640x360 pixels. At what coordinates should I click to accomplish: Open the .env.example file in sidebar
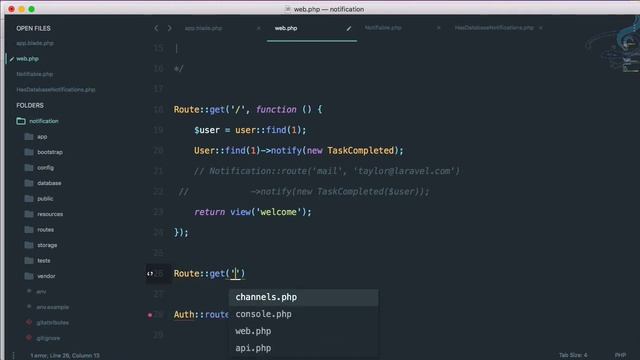(52, 307)
